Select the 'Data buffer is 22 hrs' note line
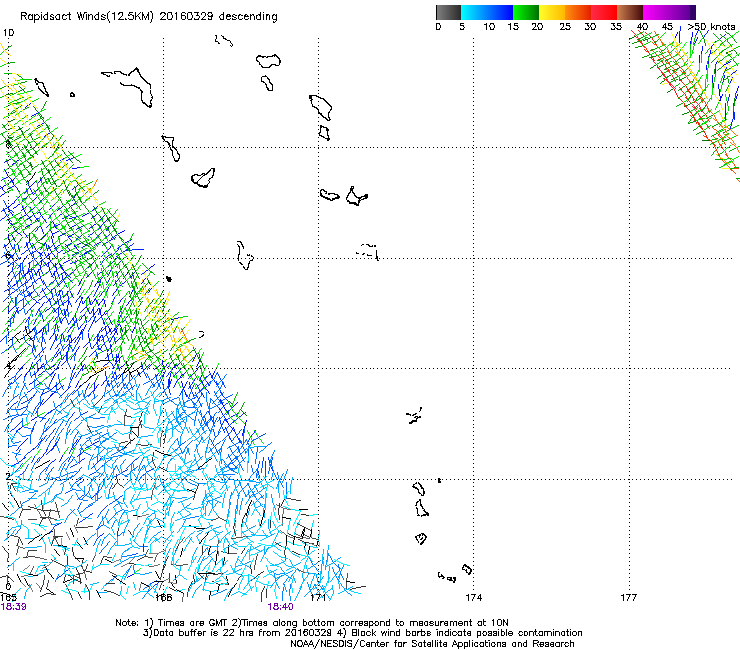This screenshot has width=740, height=650. coord(362,633)
